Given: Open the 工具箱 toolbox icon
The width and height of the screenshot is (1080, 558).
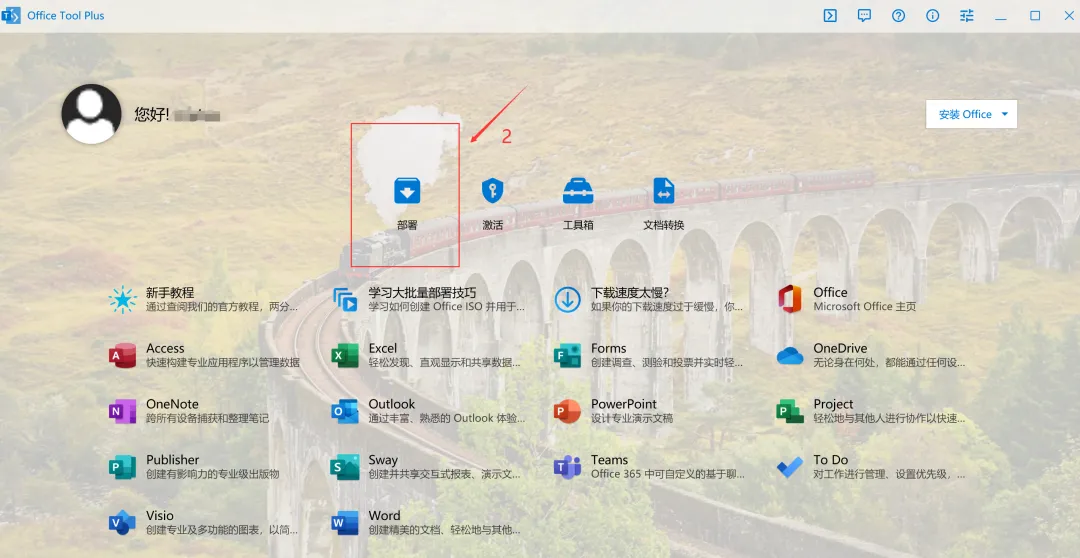Looking at the screenshot, I should 578,190.
